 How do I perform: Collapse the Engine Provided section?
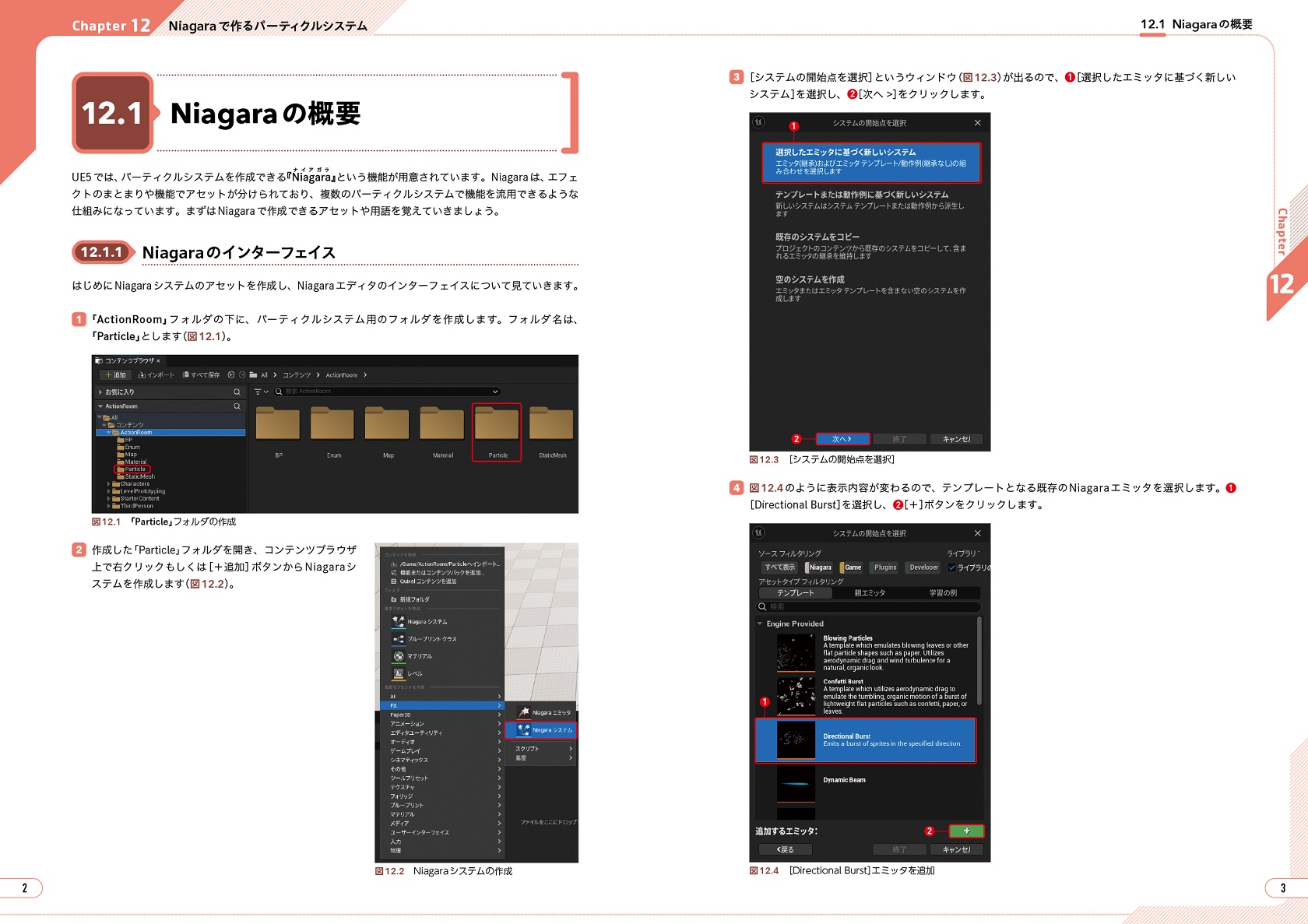pos(760,624)
